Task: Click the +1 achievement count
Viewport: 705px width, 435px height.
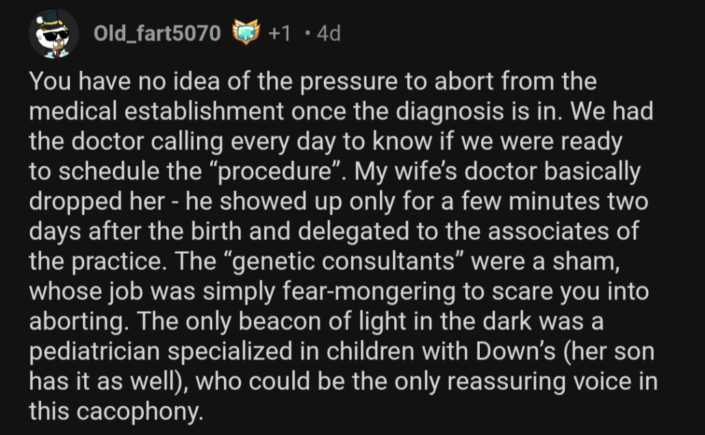Action: coord(280,33)
